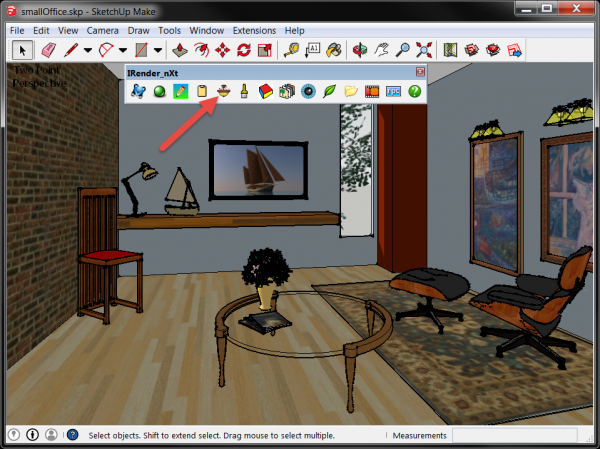Open the IRender material edit pencil icon
600x449 pixels.
pyautogui.click(x=181, y=91)
